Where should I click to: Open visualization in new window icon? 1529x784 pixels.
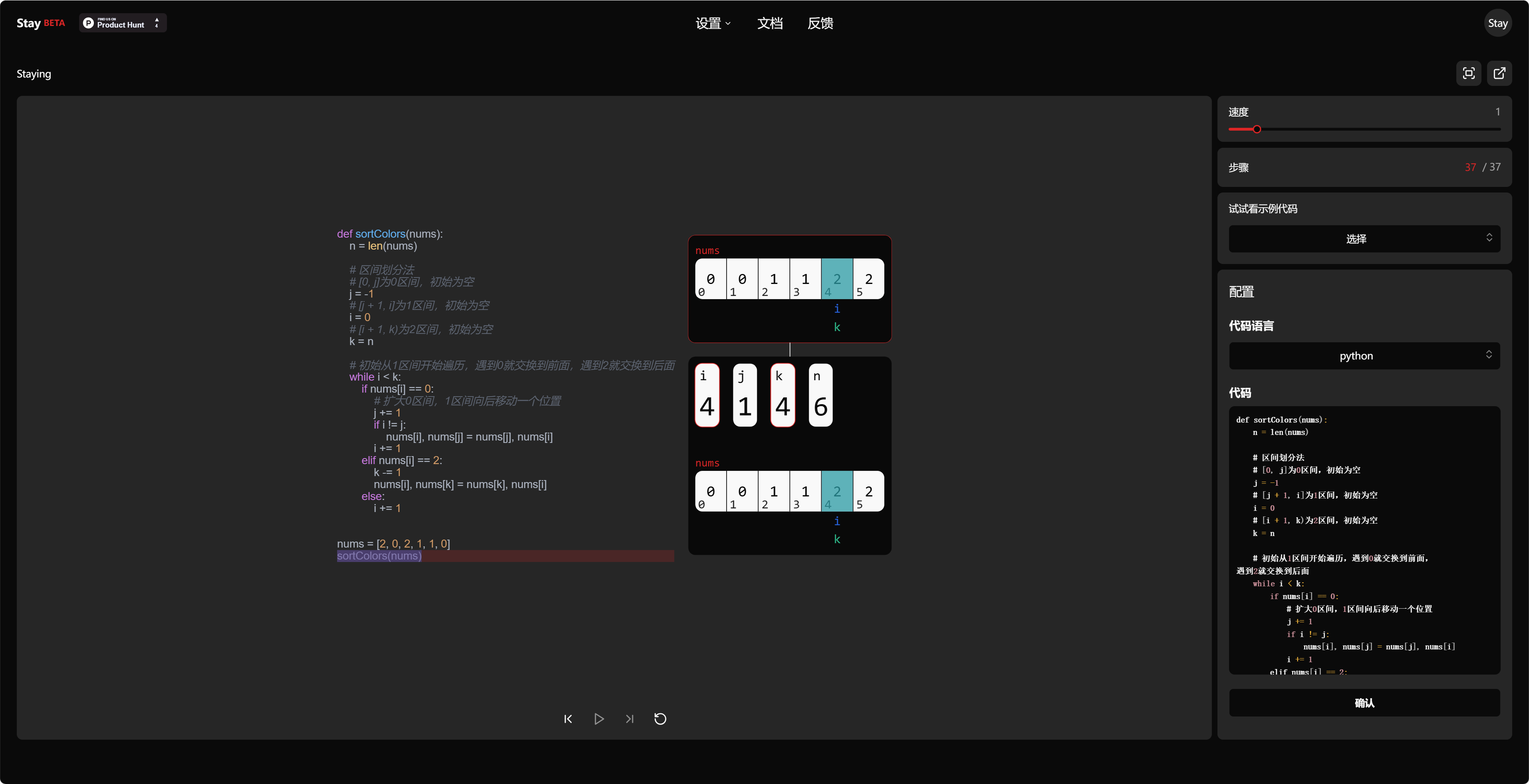(x=1499, y=73)
